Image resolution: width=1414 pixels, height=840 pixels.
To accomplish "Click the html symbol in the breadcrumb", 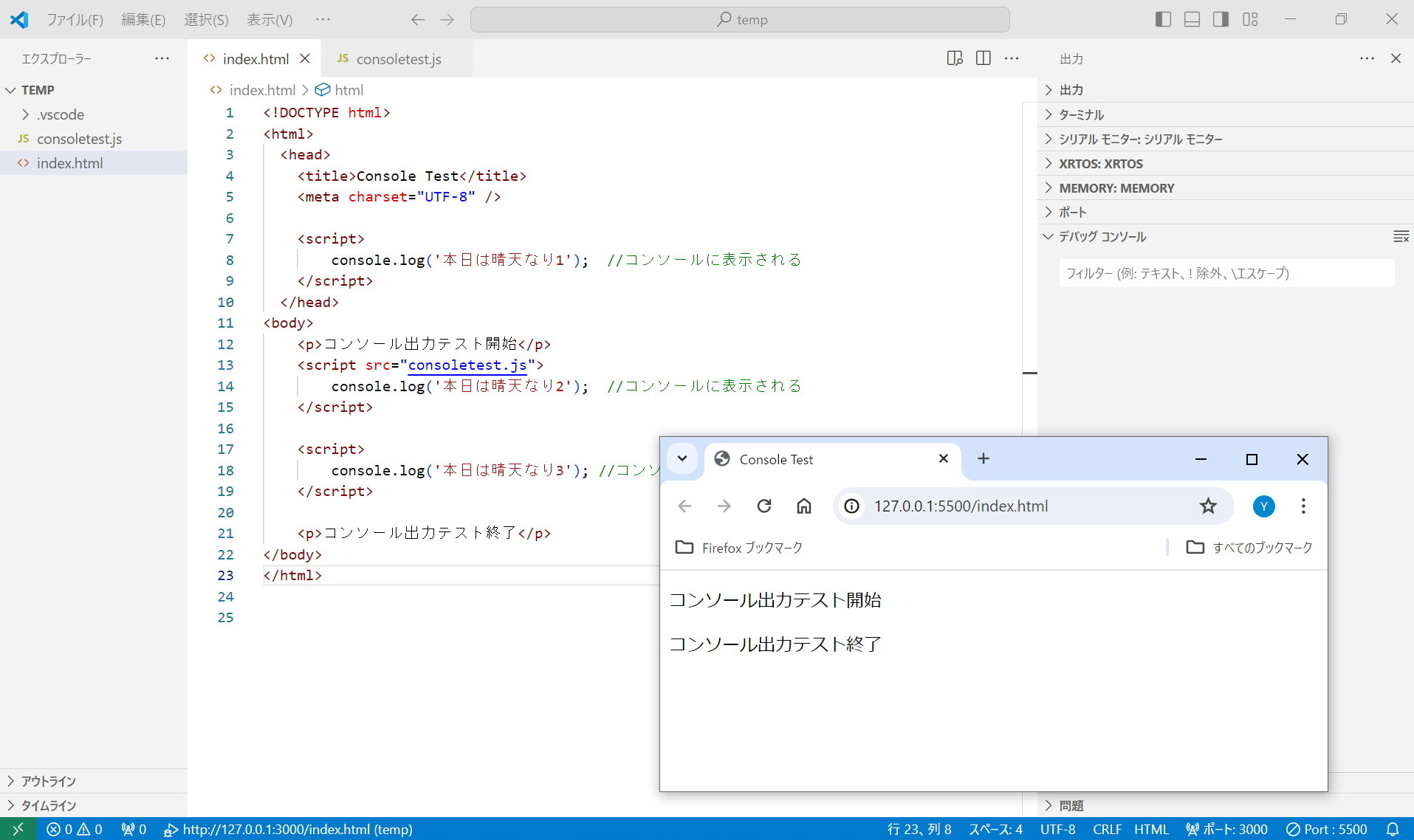I will (340, 90).
